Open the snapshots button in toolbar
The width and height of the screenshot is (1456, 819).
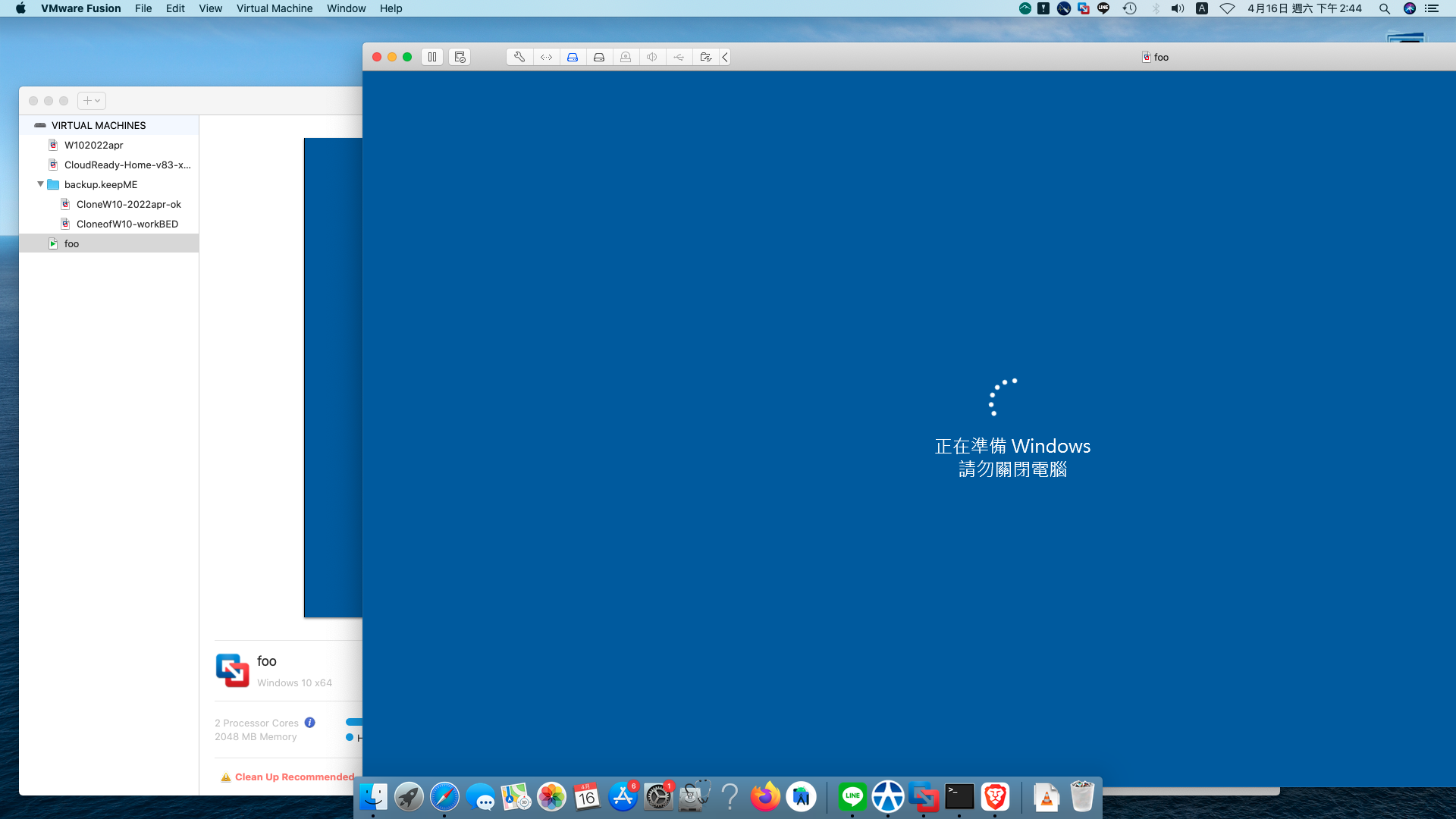[460, 57]
